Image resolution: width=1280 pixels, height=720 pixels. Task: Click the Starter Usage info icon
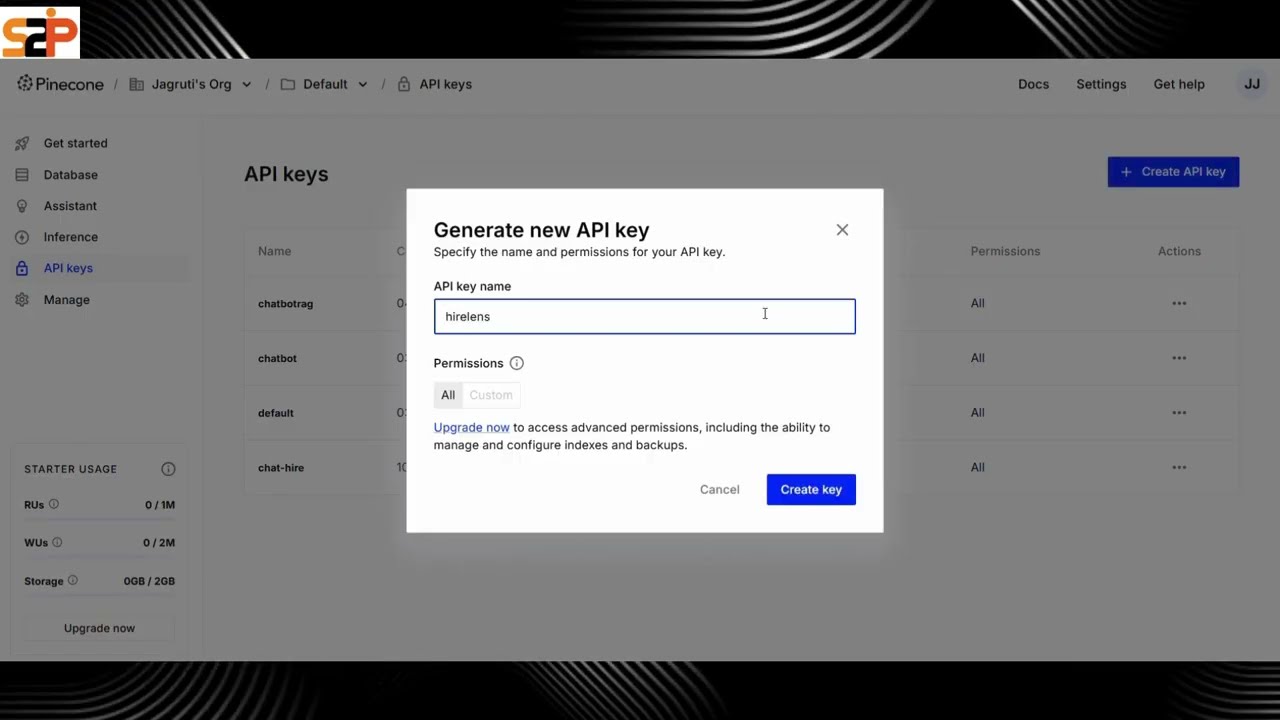point(168,469)
